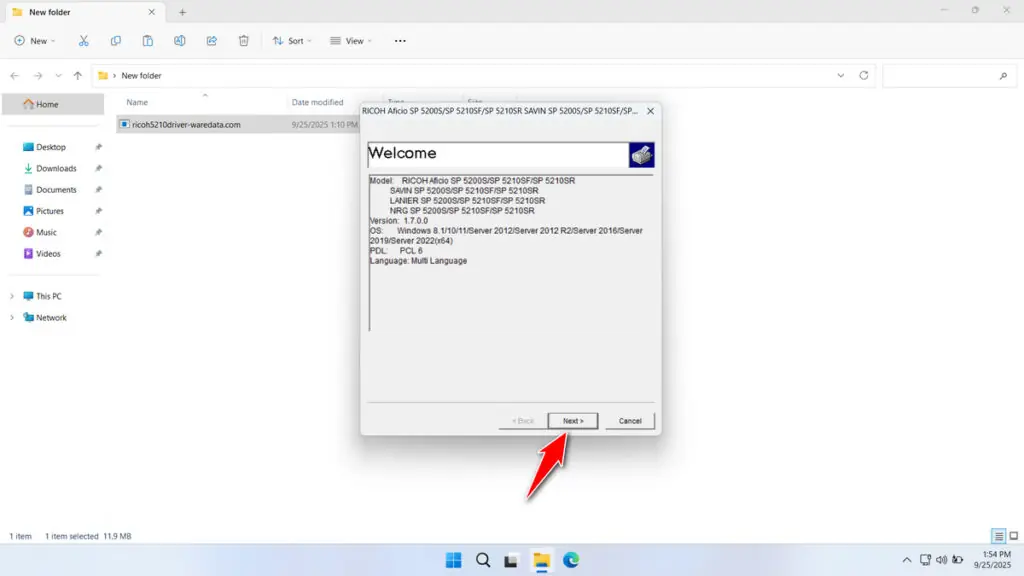1024x576 pixels.
Task: Launch Microsoft Edge from the taskbar
Action: click(571, 560)
